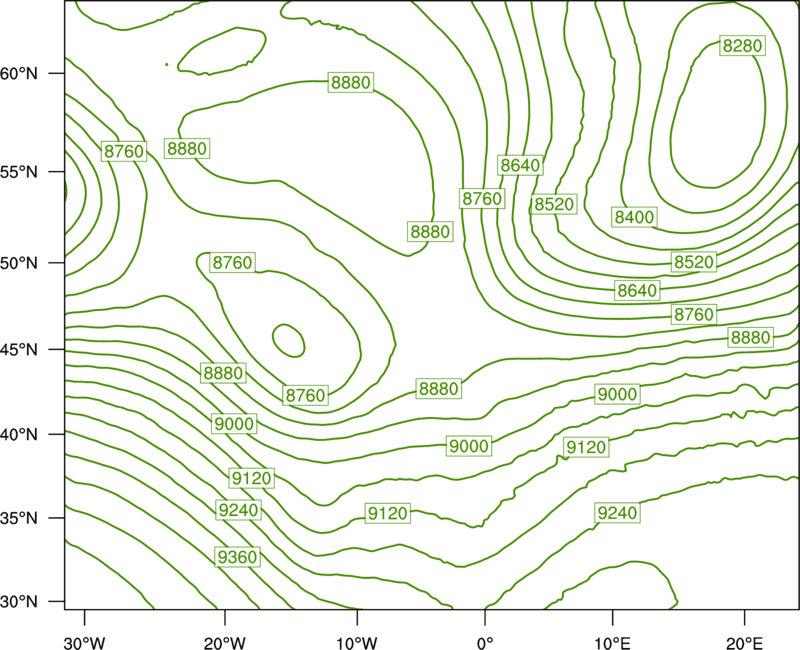Click the 8520 label directly above 8640 and 8760
Viewport: 800px width, 650px height.
coord(693,262)
